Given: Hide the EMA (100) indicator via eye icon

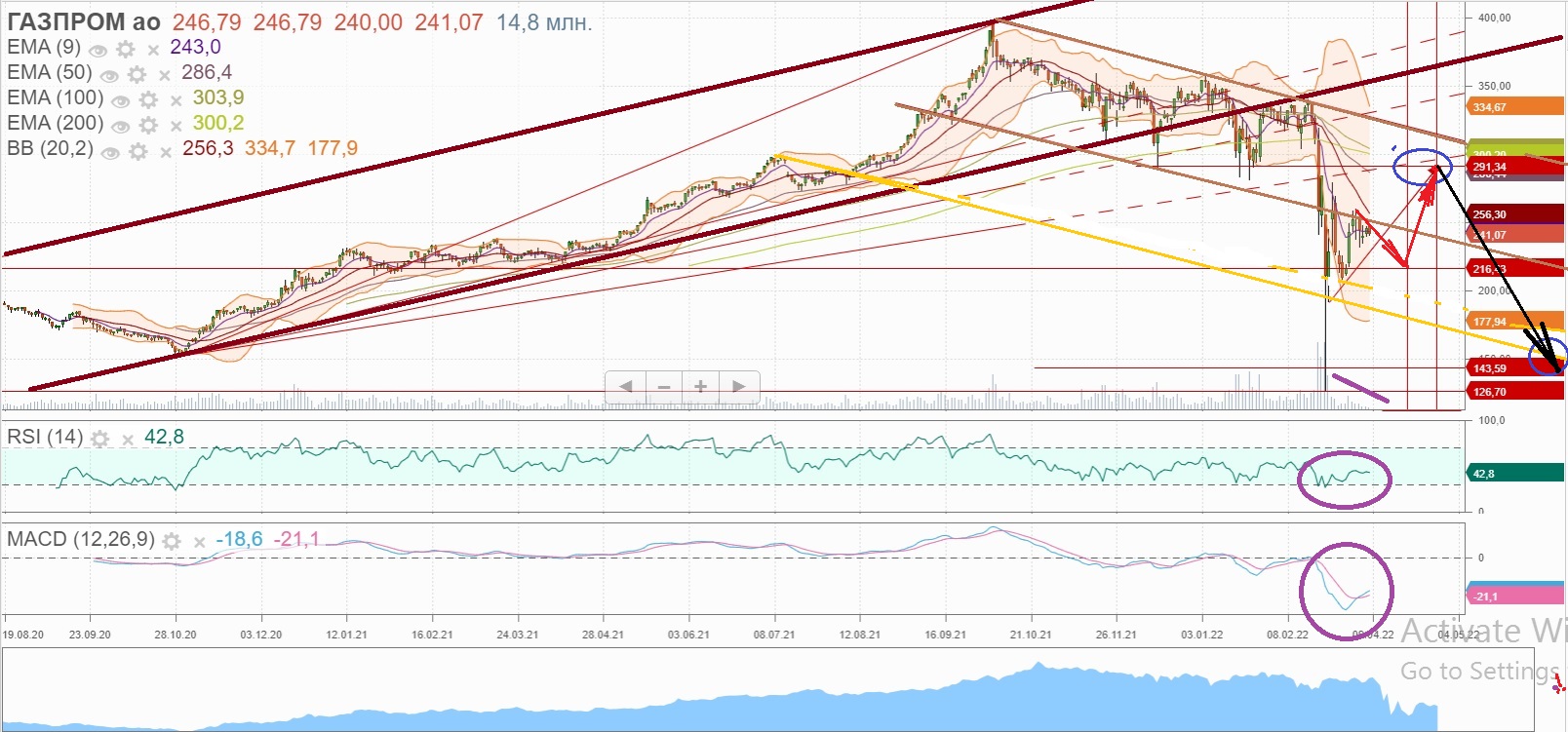Looking at the screenshot, I should [x=121, y=100].
